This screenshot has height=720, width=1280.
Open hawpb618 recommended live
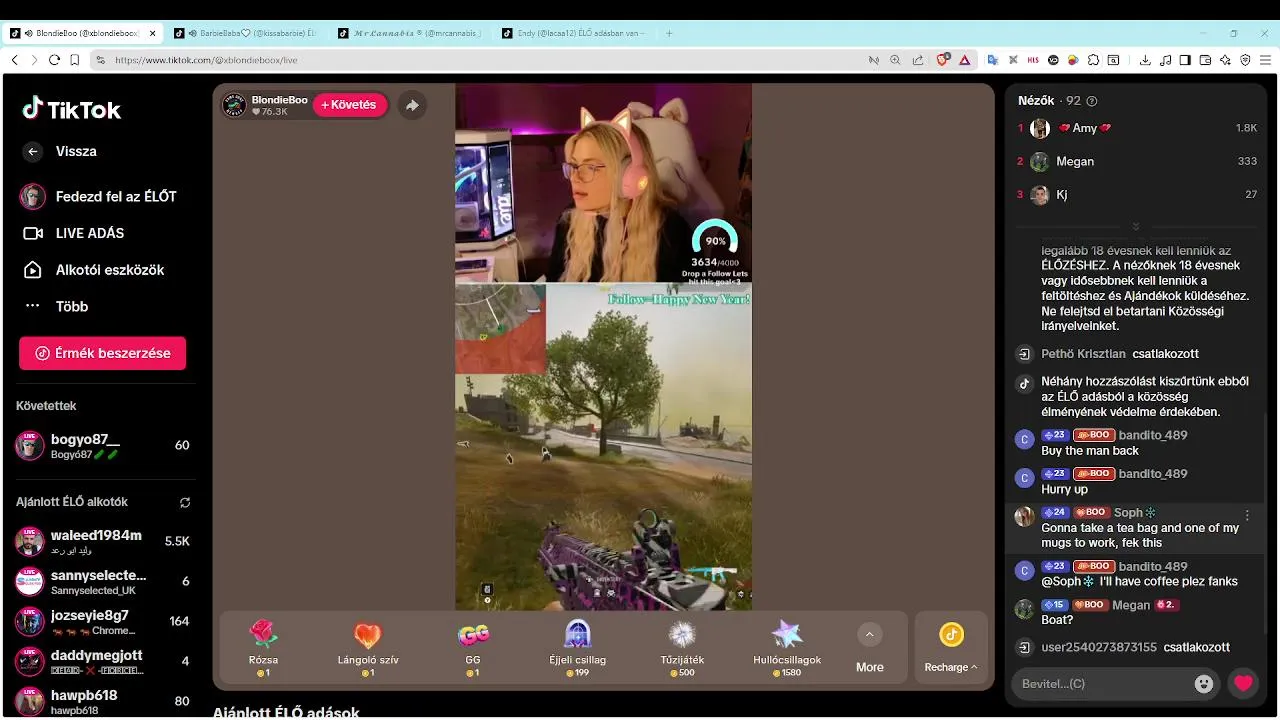pos(103,702)
